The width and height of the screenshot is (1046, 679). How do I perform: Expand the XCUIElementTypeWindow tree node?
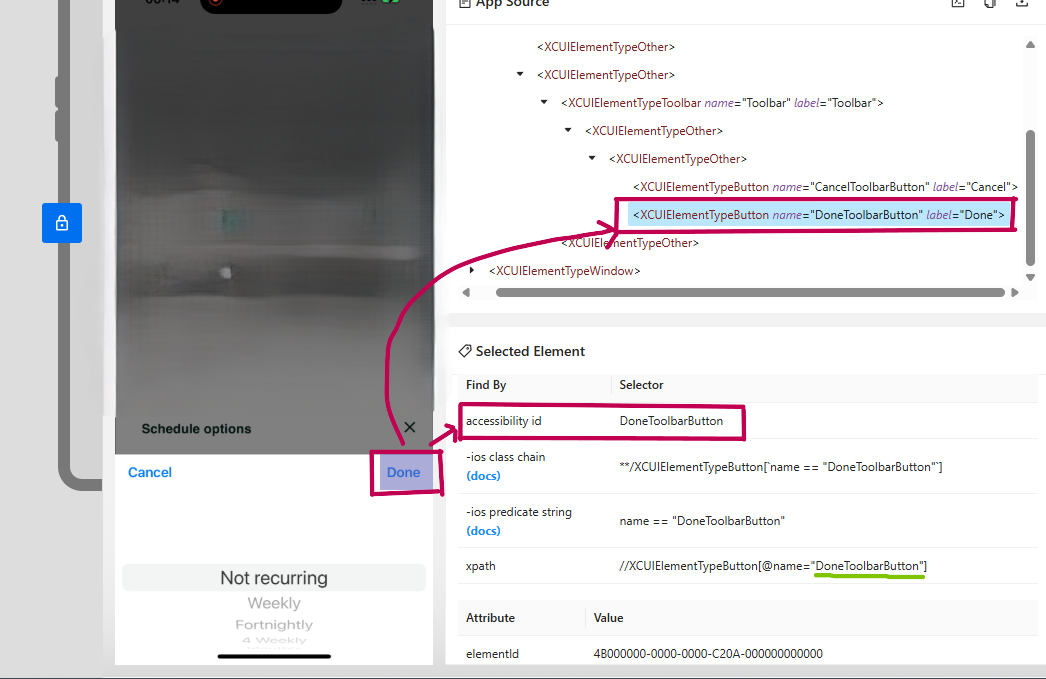[x=472, y=270]
